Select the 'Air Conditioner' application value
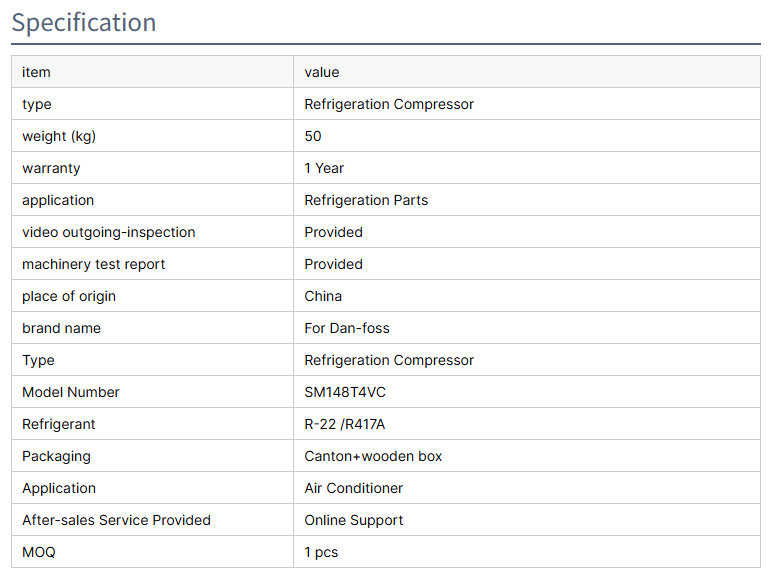773x581 pixels. 354,488
